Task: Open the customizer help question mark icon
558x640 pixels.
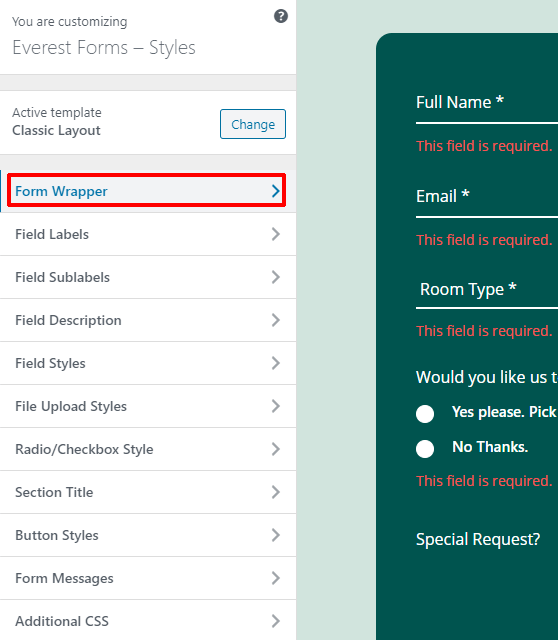Action: (x=281, y=16)
